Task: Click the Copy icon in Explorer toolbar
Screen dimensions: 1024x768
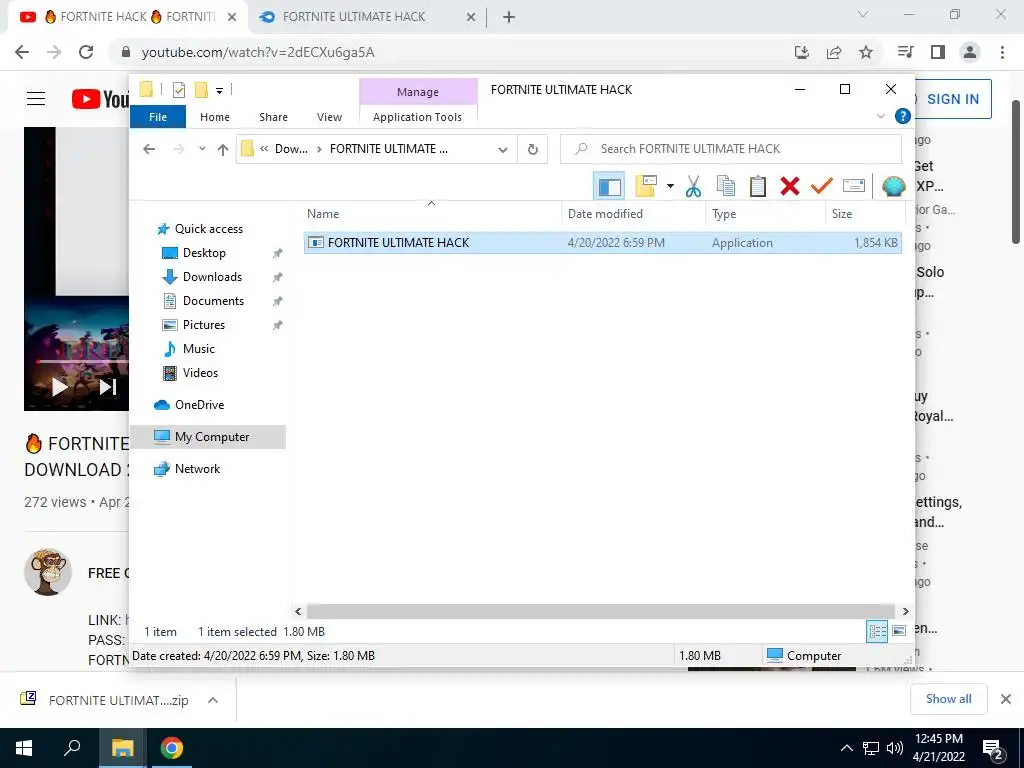Action: [x=726, y=186]
